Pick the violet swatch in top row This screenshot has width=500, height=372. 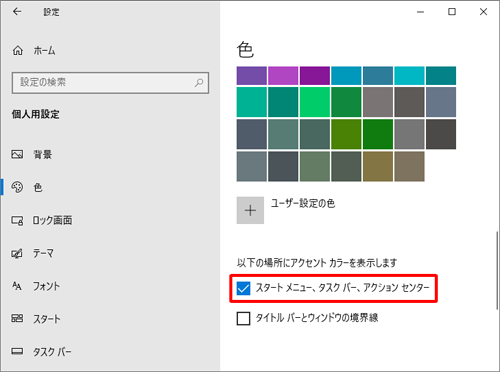pos(252,76)
